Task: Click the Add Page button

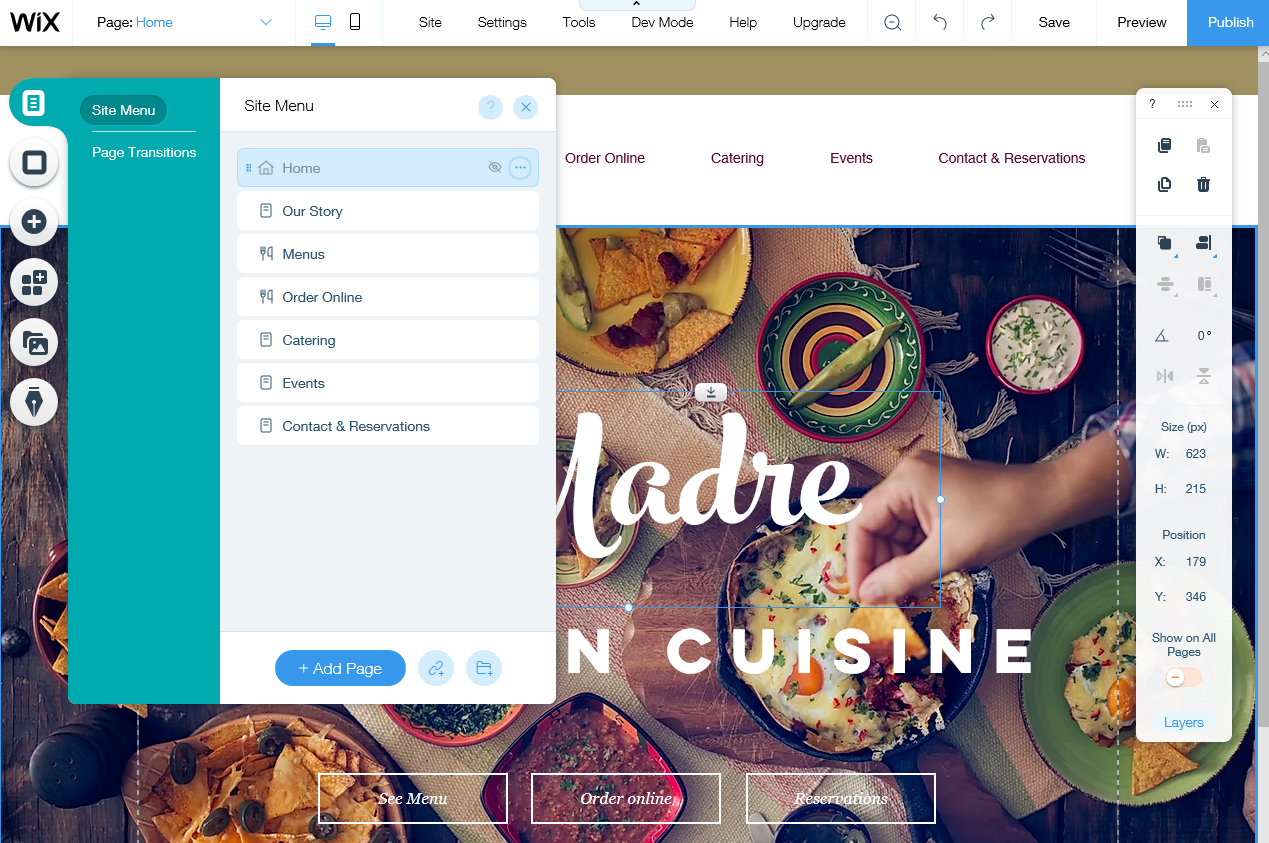Action: (x=340, y=668)
